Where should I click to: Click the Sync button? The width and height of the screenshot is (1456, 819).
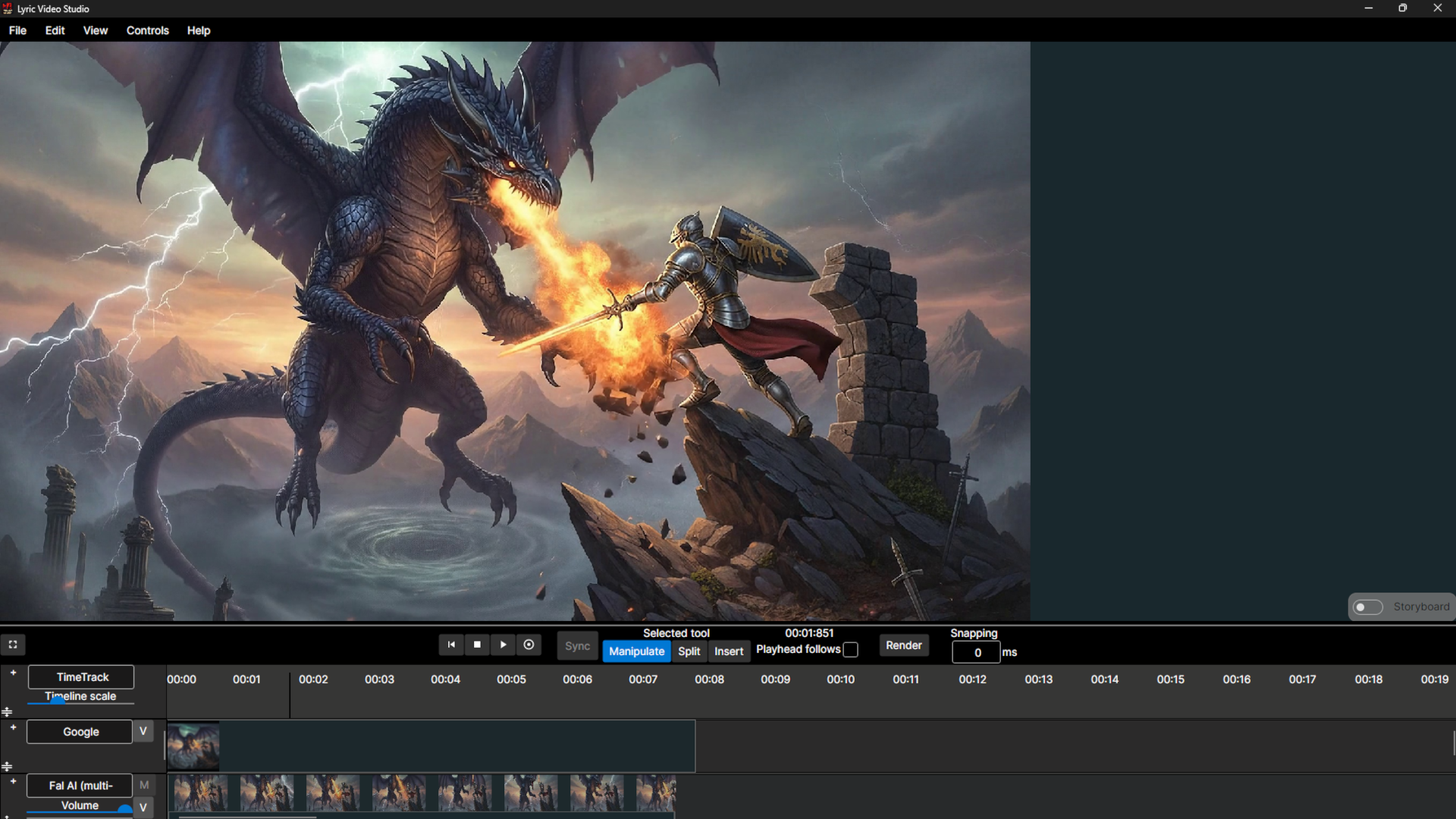coord(576,645)
